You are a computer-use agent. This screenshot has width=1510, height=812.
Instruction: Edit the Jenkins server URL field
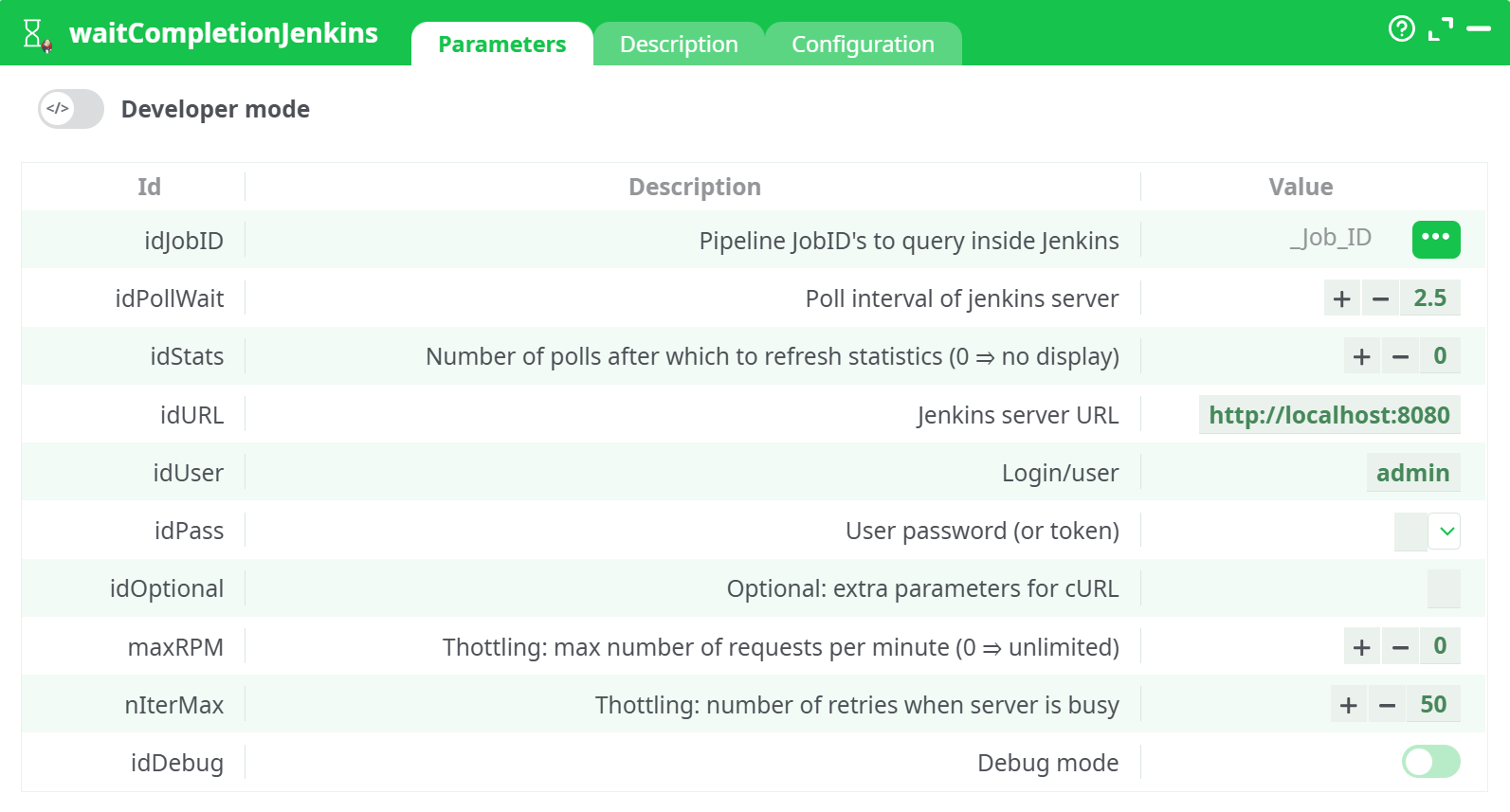(x=1330, y=415)
